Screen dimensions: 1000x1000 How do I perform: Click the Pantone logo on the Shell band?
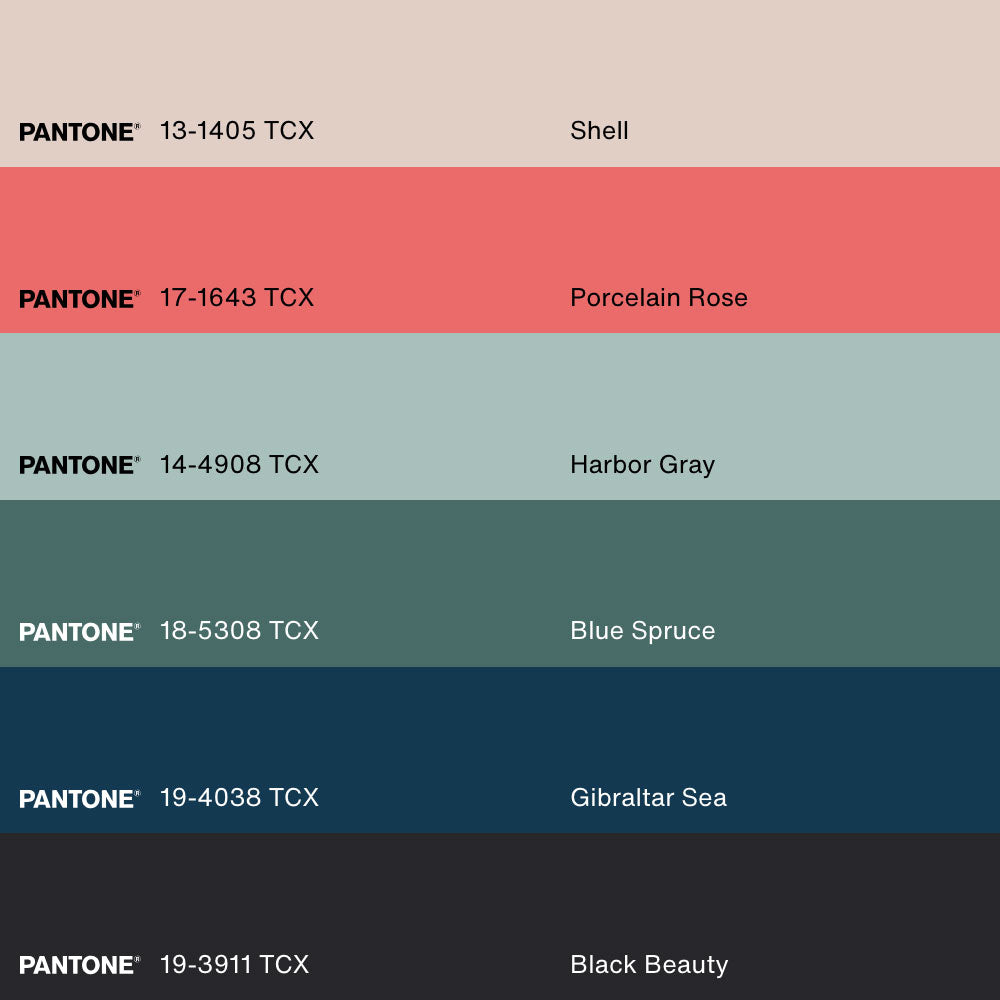(79, 132)
